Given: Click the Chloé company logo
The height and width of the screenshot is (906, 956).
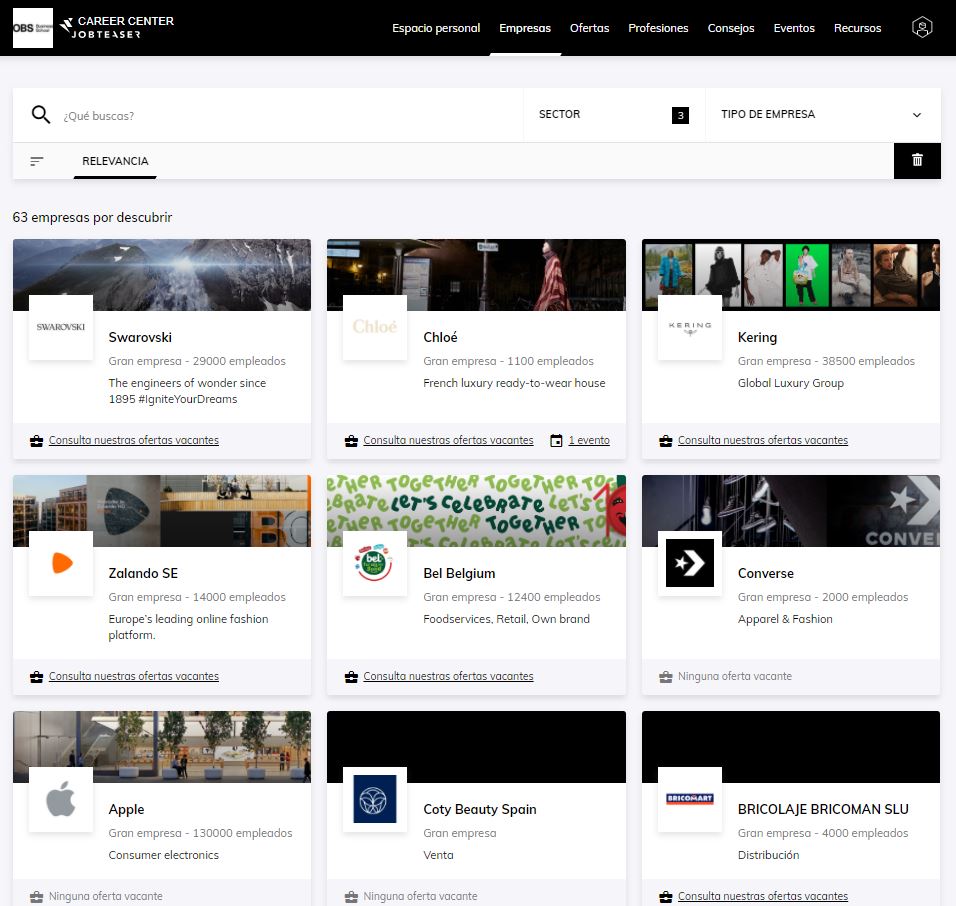Looking at the screenshot, I should tap(375, 327).
